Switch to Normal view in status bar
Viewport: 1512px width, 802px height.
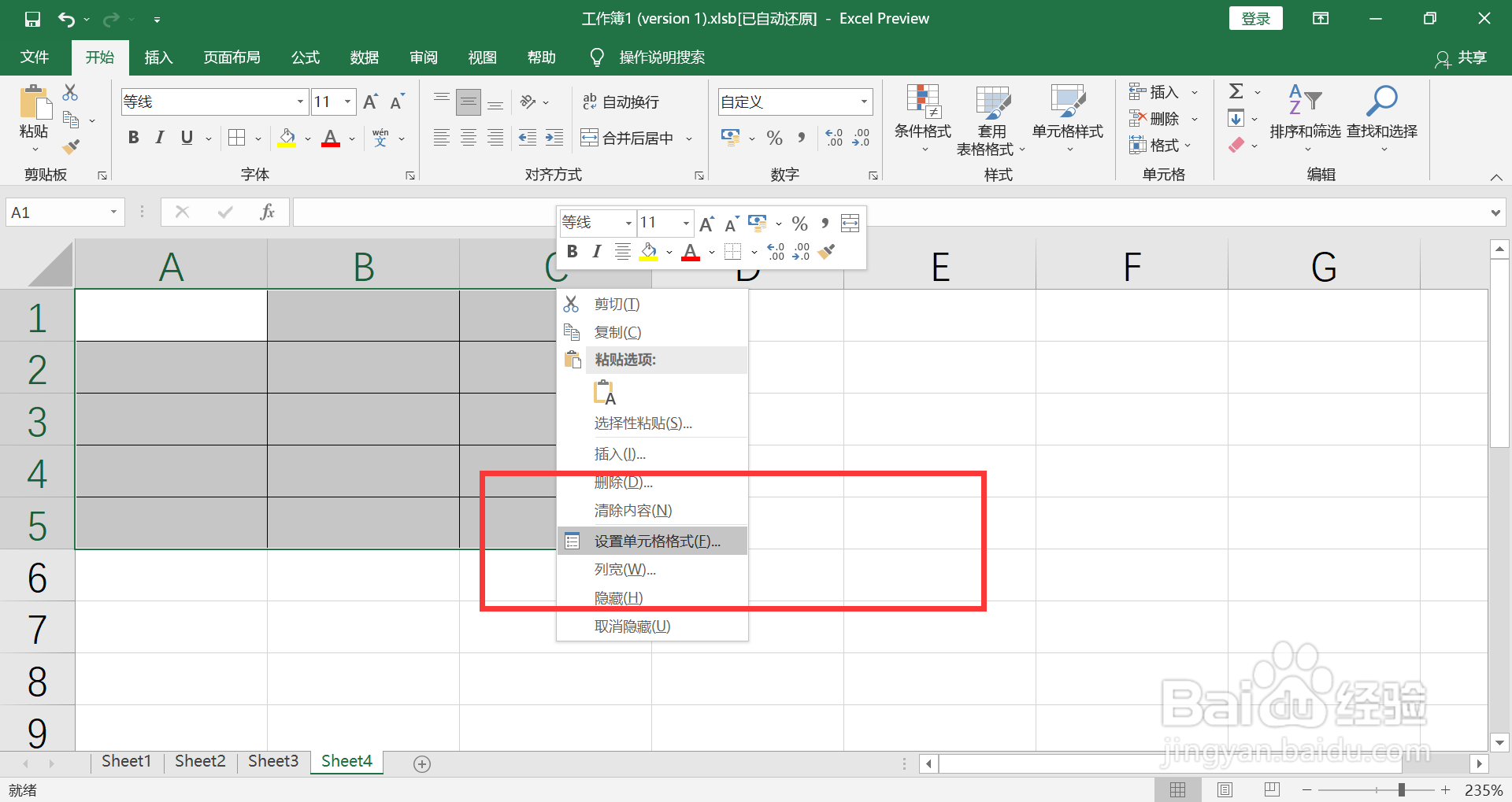click(1178, 789)
